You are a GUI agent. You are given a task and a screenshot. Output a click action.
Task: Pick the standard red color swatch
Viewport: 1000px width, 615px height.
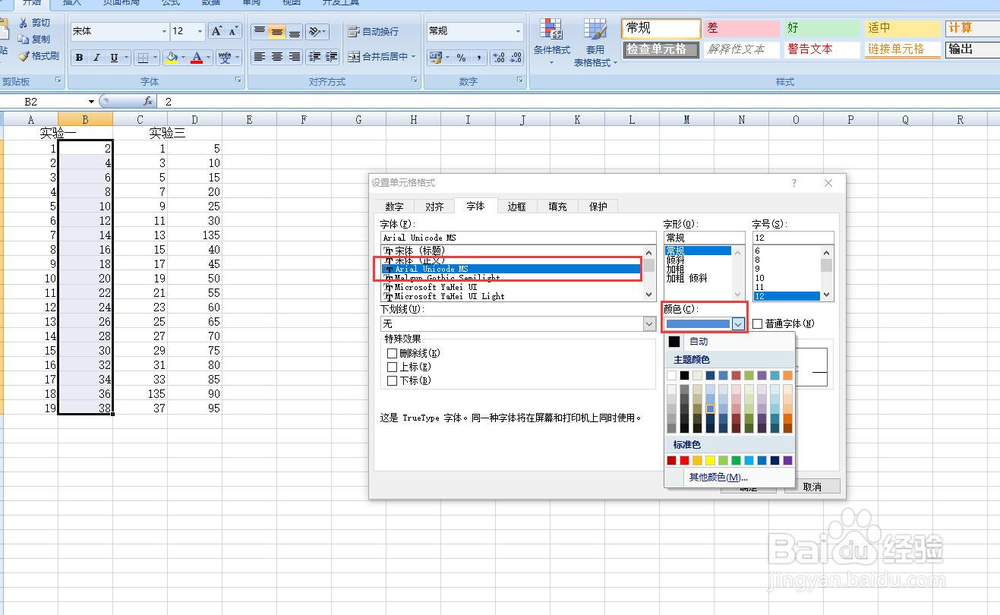(684, 461)
